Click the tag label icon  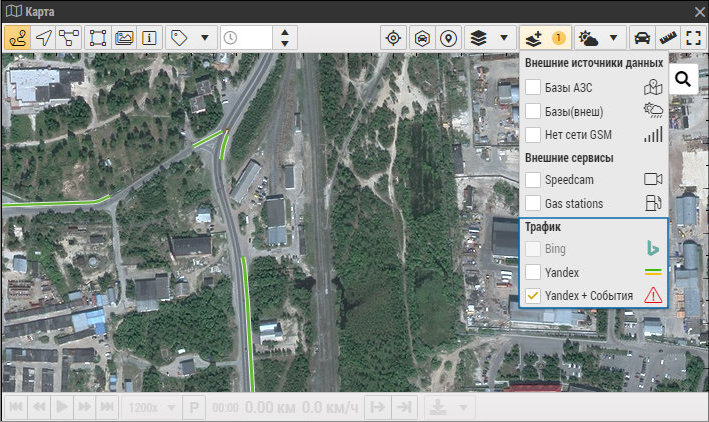(179, 38)
